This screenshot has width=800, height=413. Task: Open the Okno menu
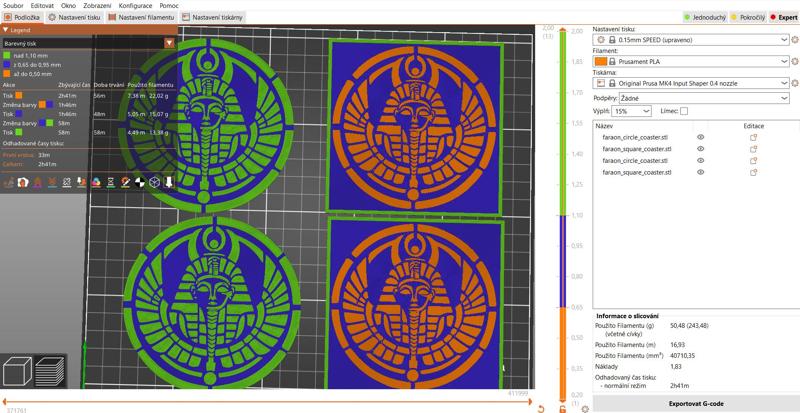coord(68,6)
